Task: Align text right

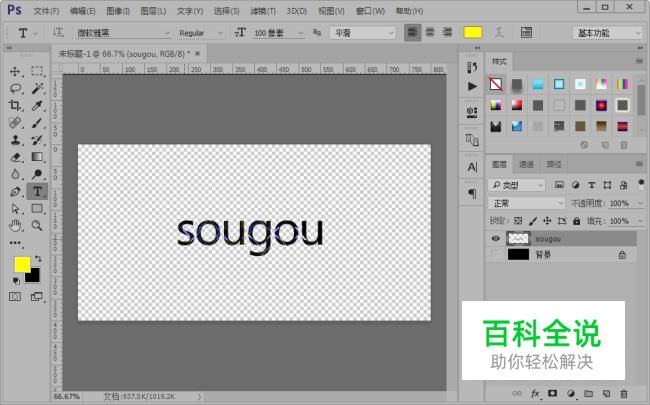Action: tap(447, 32)
